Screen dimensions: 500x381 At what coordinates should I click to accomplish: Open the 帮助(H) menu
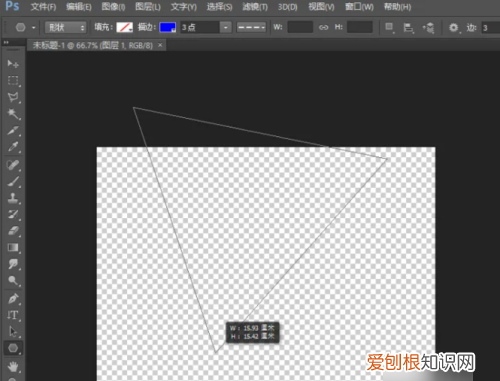[x=397, y=7]
